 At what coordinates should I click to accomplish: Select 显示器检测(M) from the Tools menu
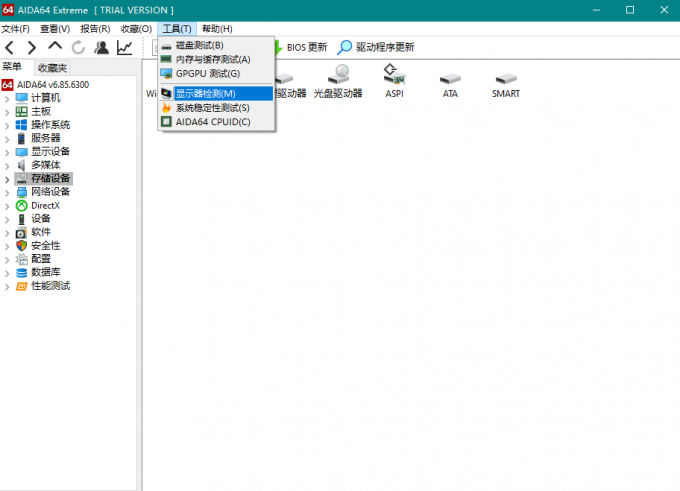pyautogui.click(x=205, y=93)
